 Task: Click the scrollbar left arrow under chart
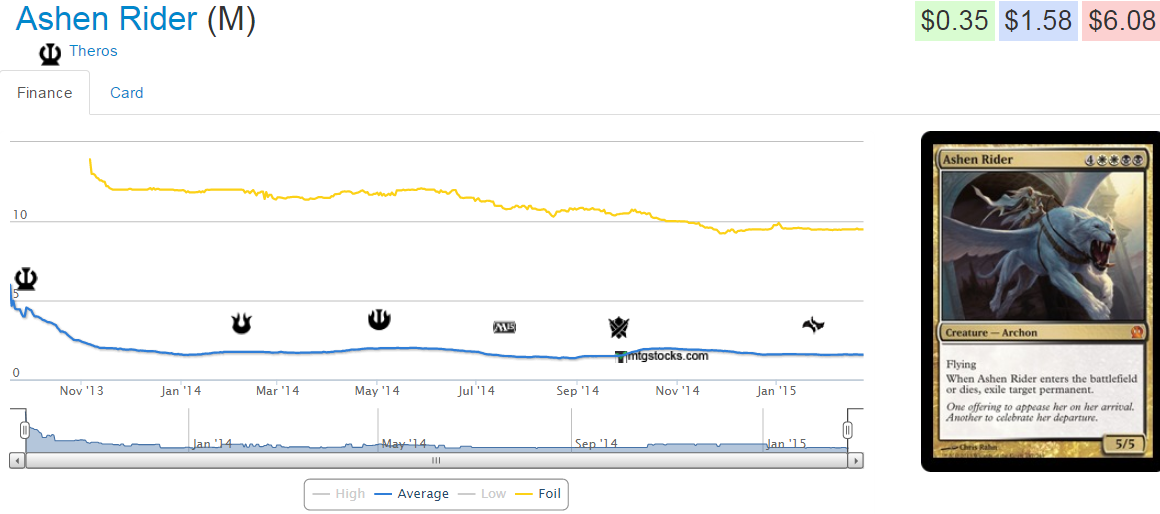[17, 460]
